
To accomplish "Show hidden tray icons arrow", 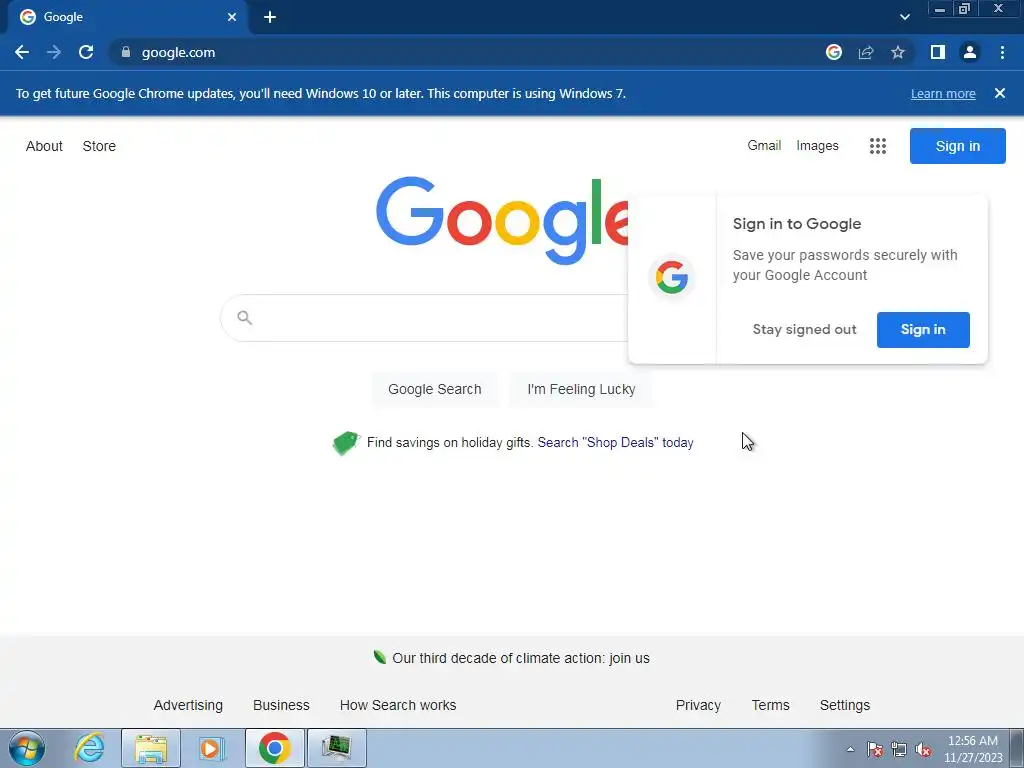I will 850,749.
